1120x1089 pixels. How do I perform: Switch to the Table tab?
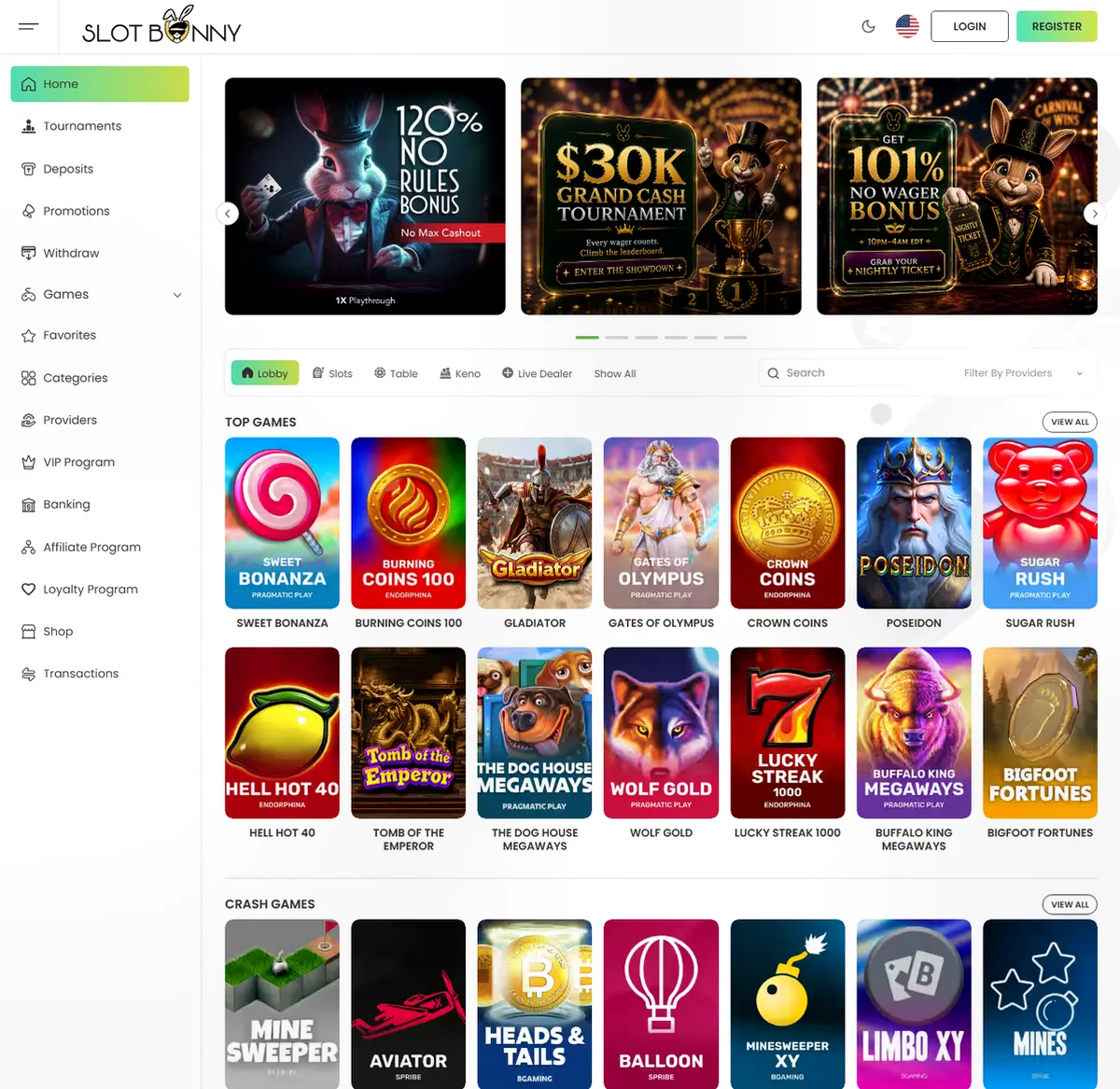point(396,373)
